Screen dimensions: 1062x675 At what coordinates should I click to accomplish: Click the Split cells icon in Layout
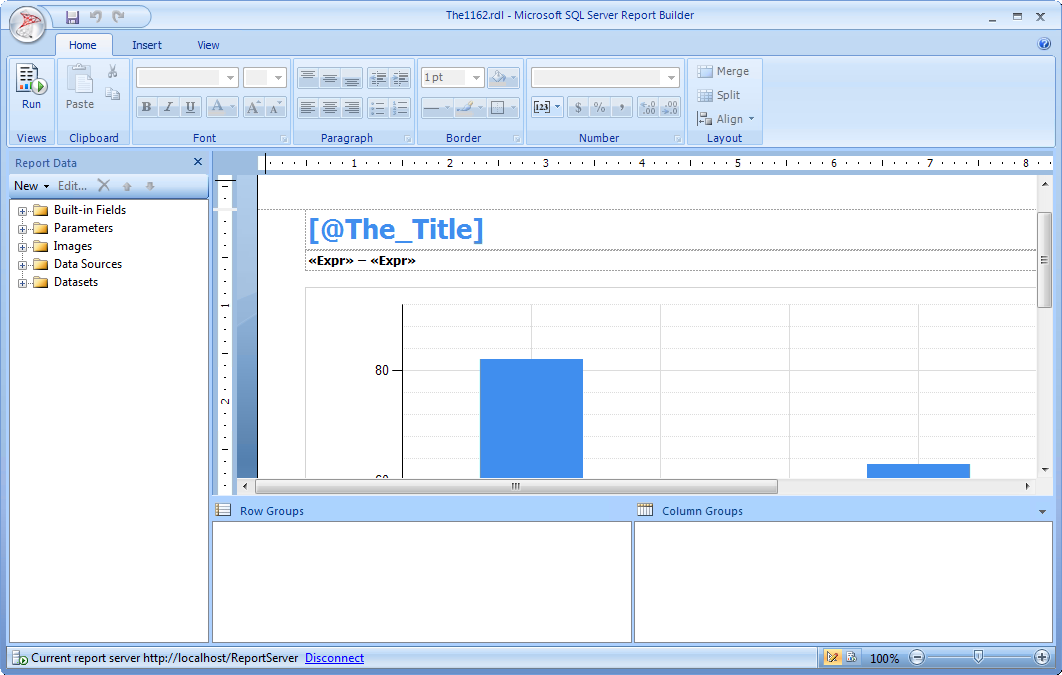(x=720, y=95)
